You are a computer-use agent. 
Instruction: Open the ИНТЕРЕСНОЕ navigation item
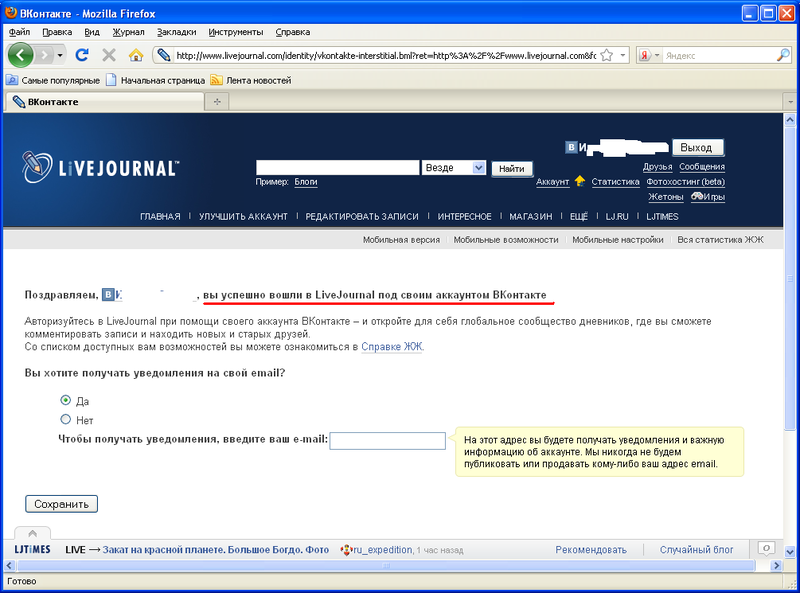point(464,216)
